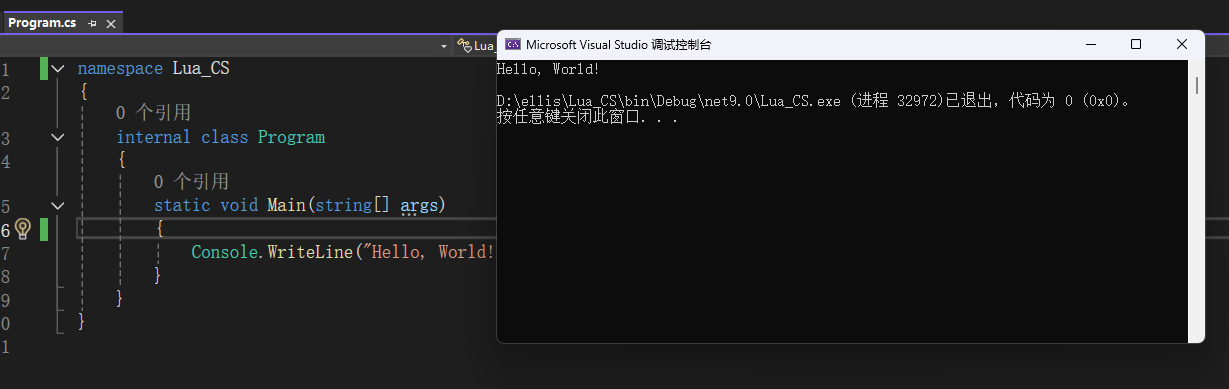Click "0 个引用" above Main method
The width and height of the screenshot is (1229, 389).
(191, 181)
